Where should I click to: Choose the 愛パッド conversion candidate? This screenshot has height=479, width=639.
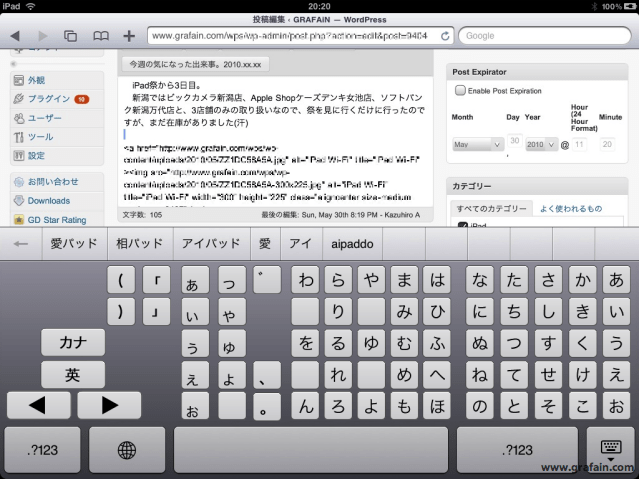pos(74,244)
